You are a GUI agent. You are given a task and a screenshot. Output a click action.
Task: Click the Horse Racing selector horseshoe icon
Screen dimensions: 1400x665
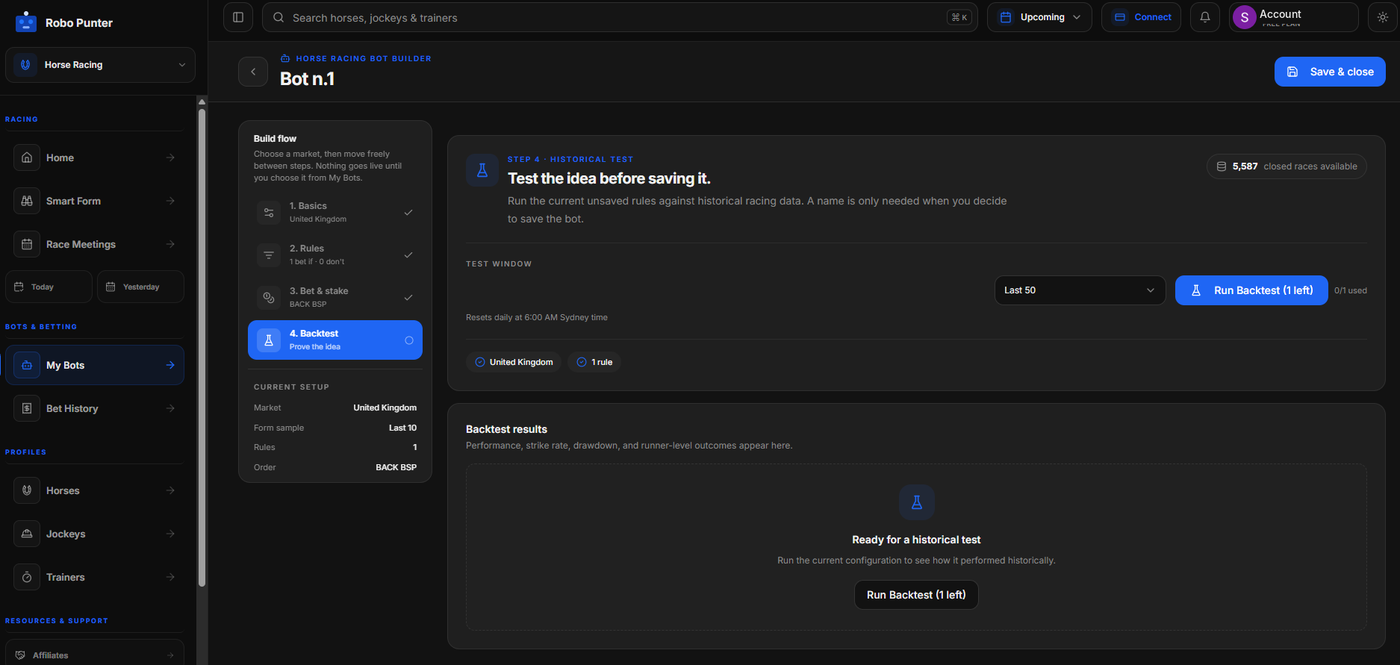pyautogui.click(x=26, y=65)
